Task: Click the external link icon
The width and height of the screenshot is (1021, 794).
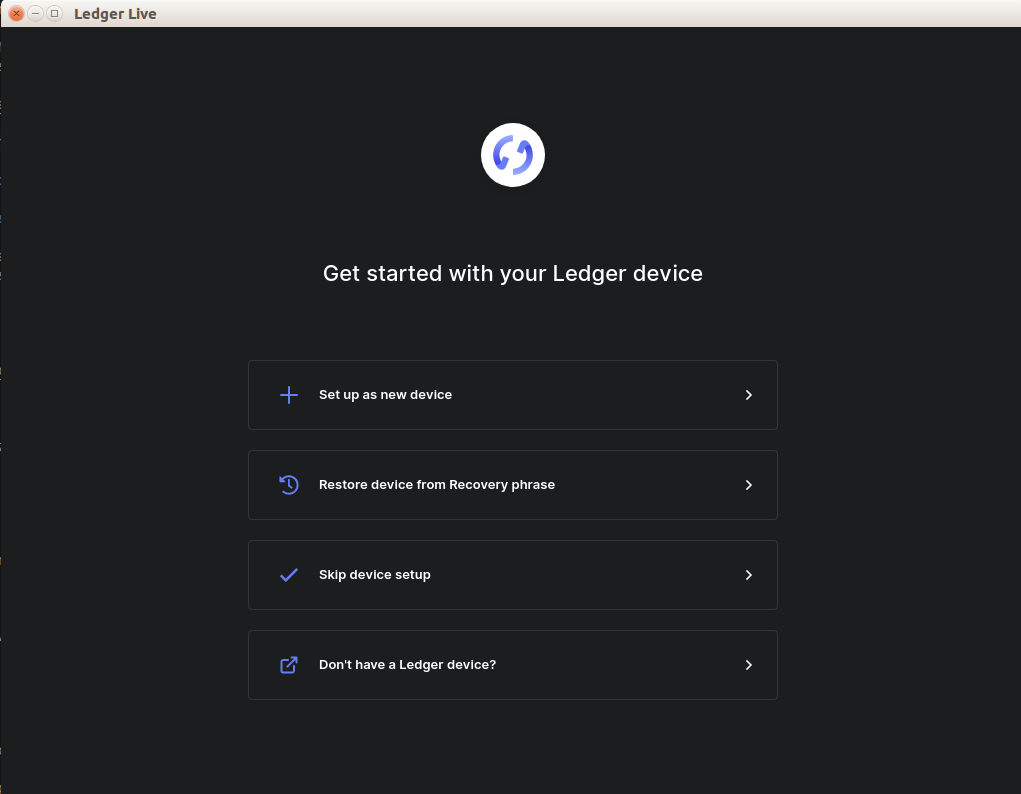Action: (x=288, y=664)
